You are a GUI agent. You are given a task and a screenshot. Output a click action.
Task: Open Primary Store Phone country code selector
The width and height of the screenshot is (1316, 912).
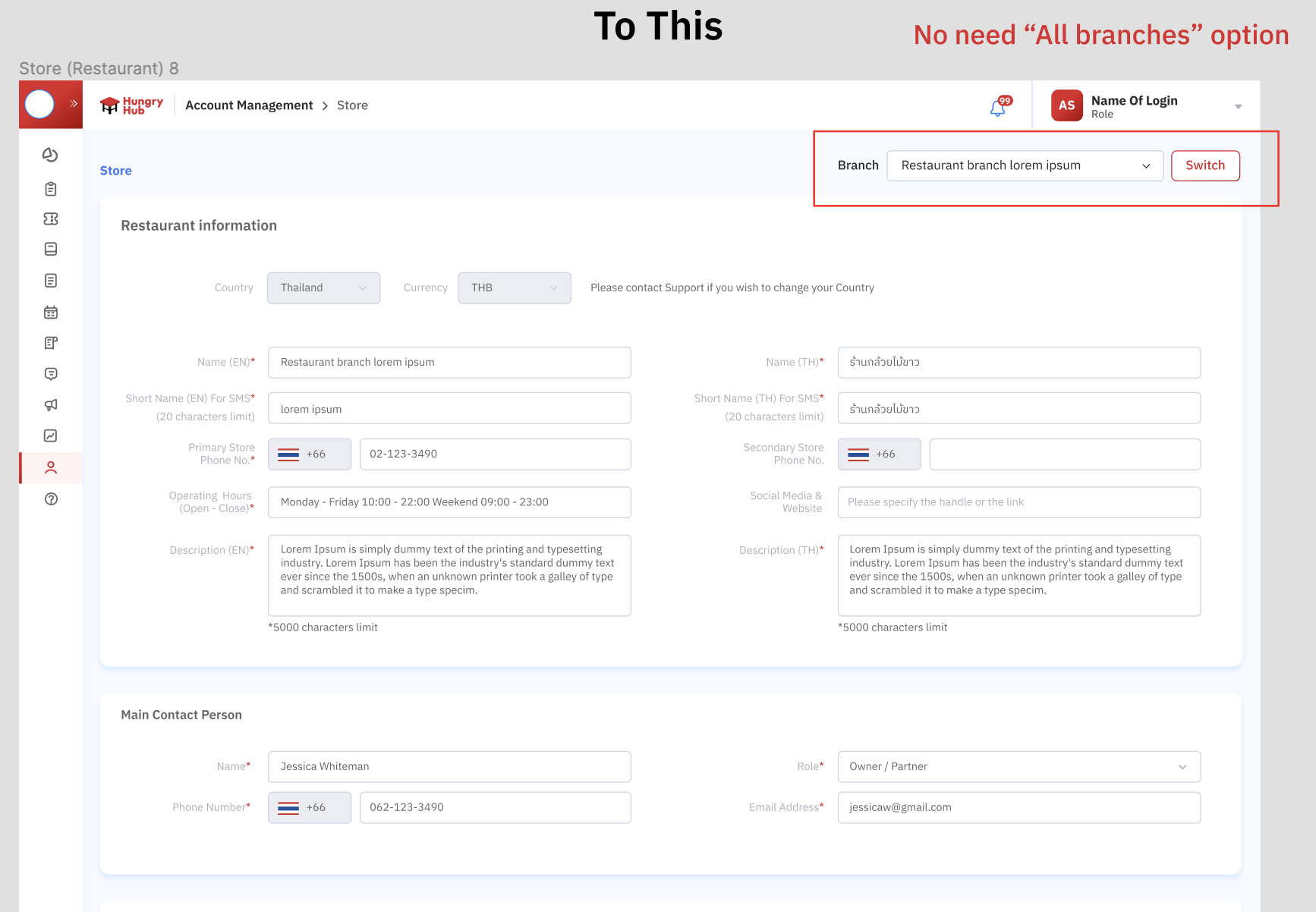click(309, 454)
